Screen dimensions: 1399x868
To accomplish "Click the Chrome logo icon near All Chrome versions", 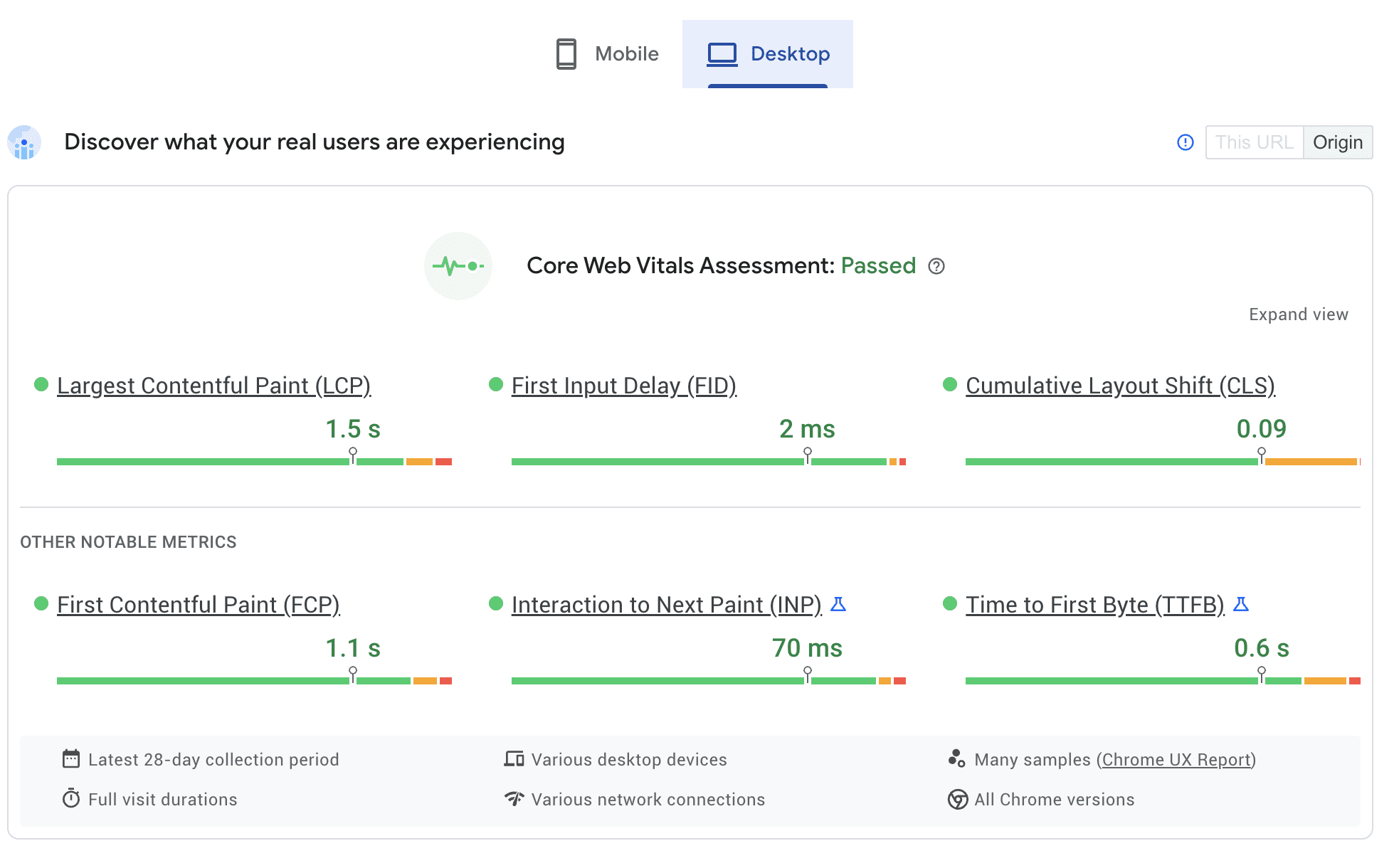I will pos(958,799).
